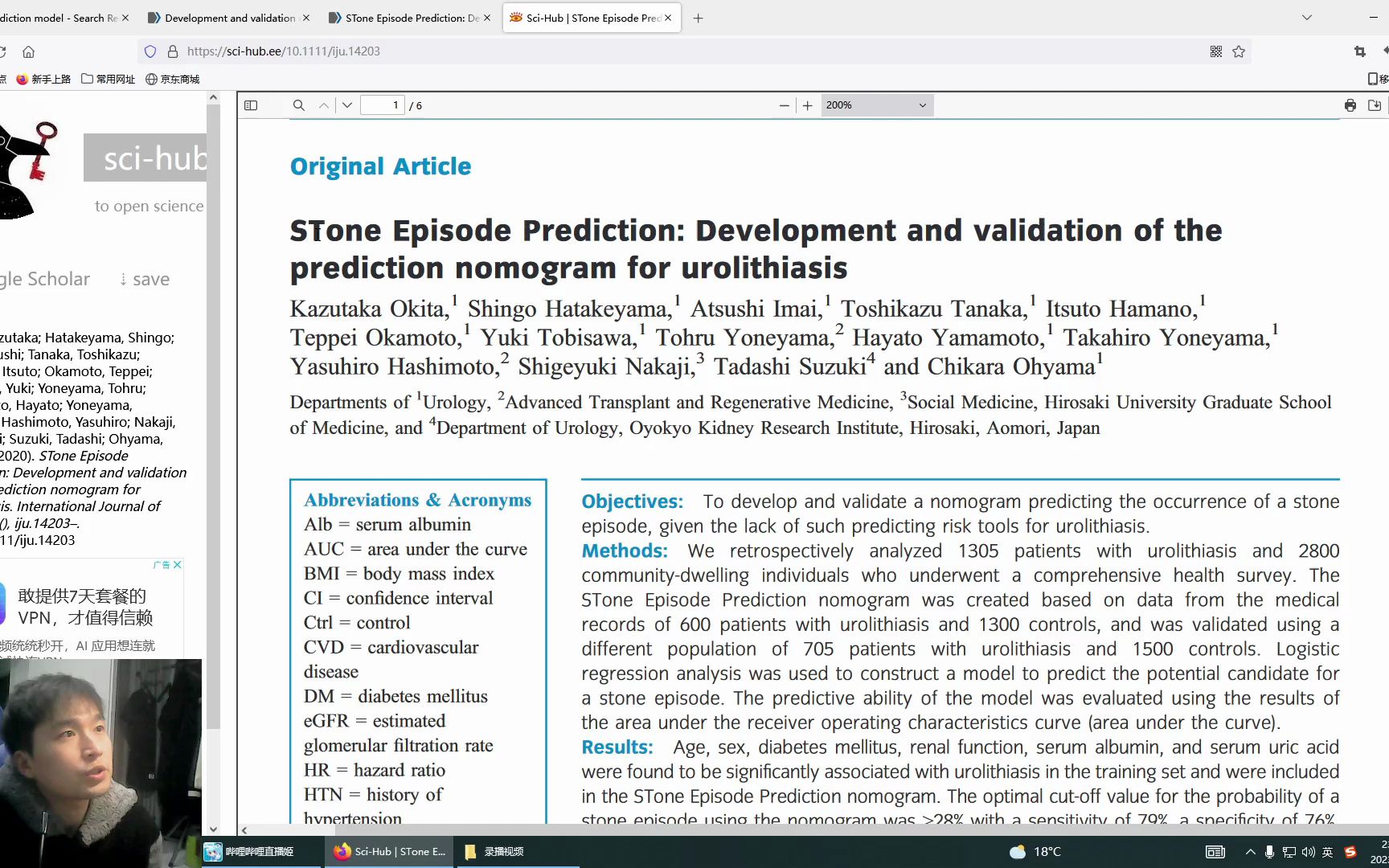Click 'AUC = area under the curve'
Viewport: 1389px width, 868px height.
[416, 549]
